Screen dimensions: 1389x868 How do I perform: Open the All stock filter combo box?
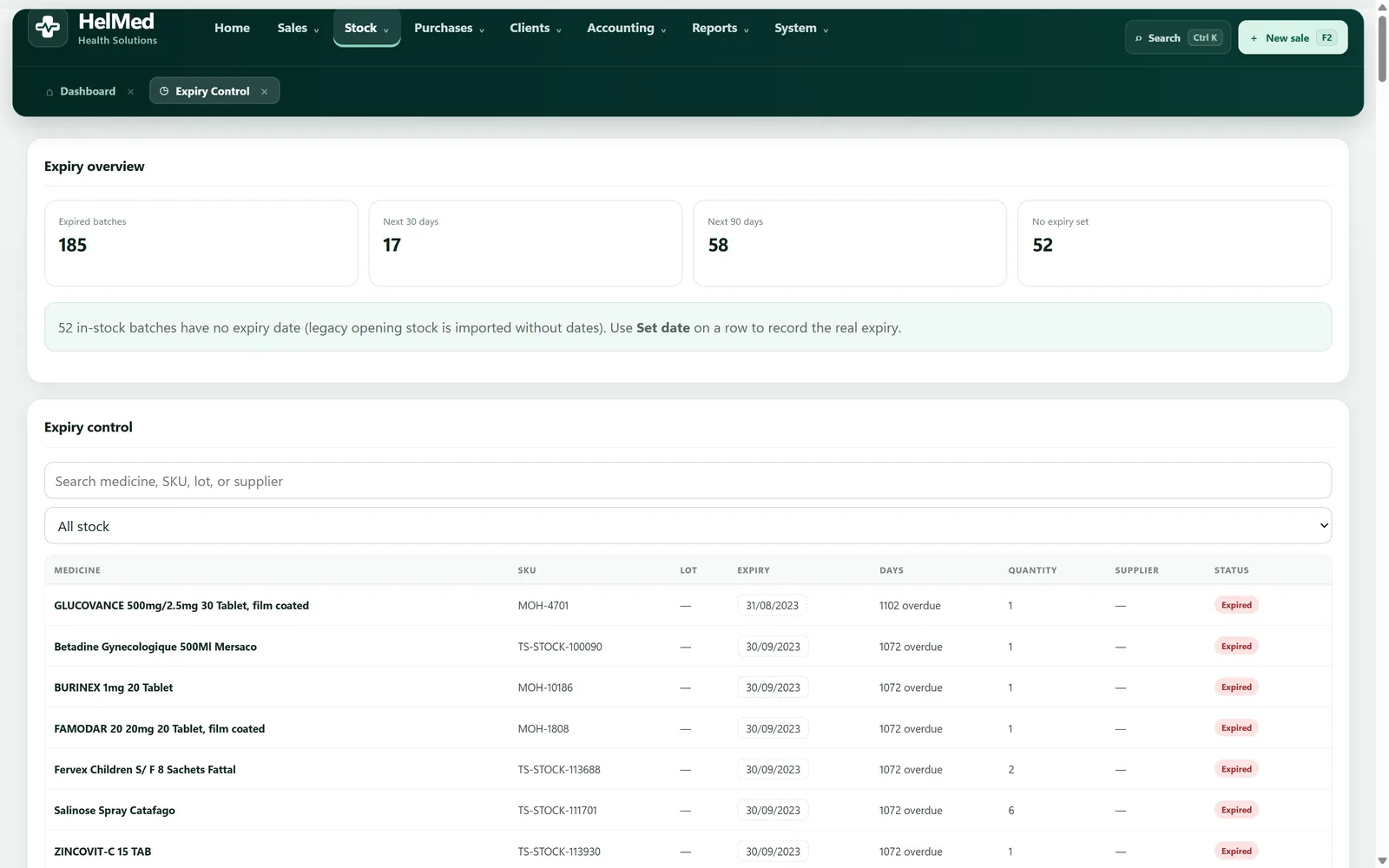click(x=688, y=526)
